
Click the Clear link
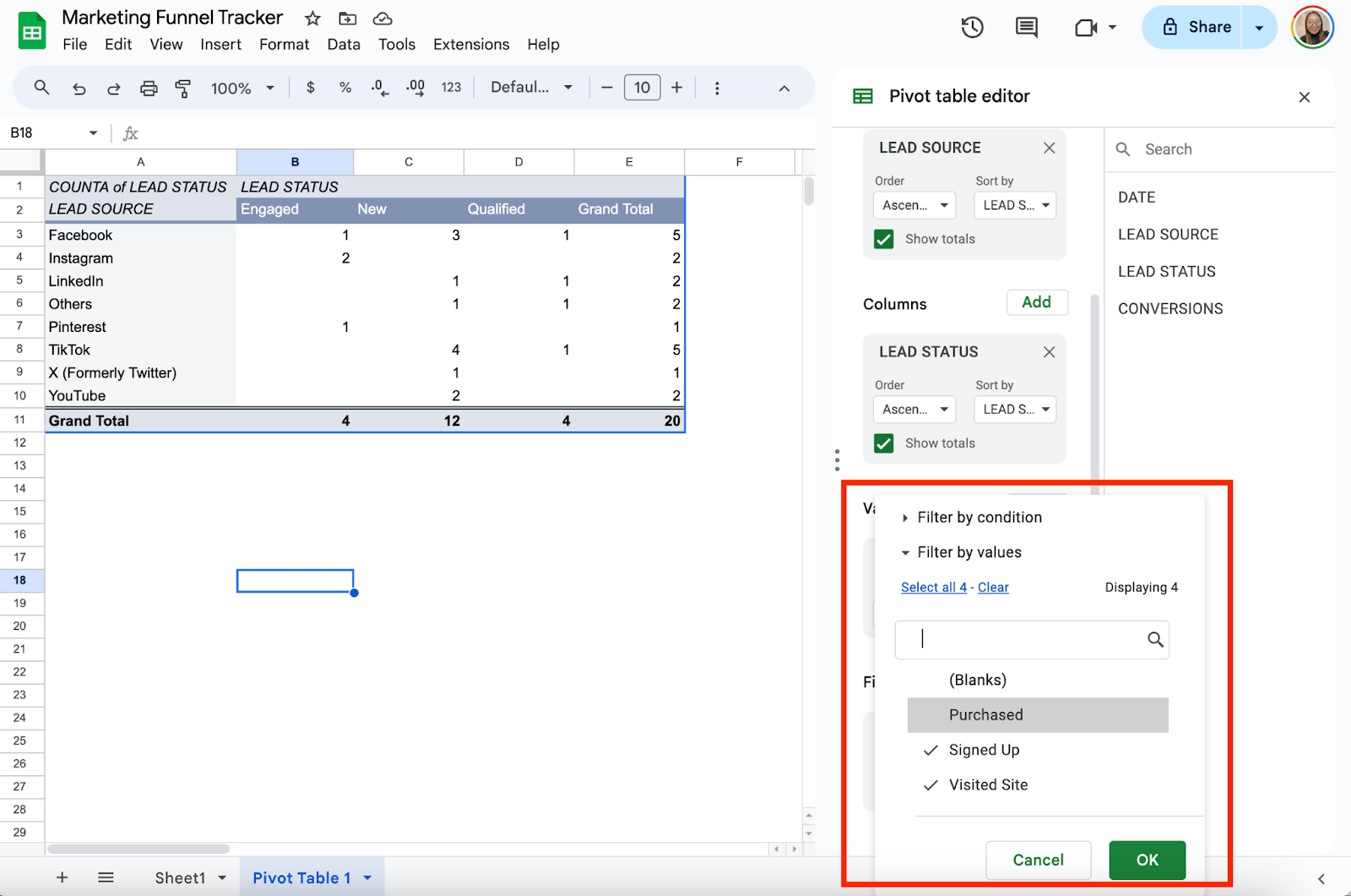(993, 588)
